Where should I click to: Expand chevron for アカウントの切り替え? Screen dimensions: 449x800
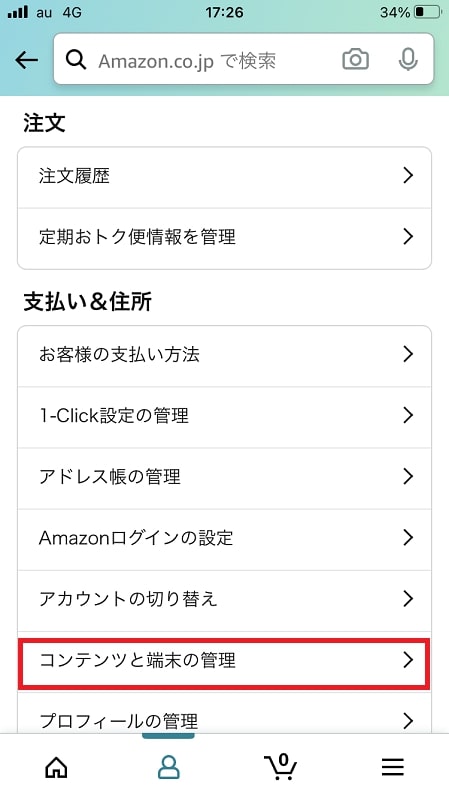click(x=408, y=598)
